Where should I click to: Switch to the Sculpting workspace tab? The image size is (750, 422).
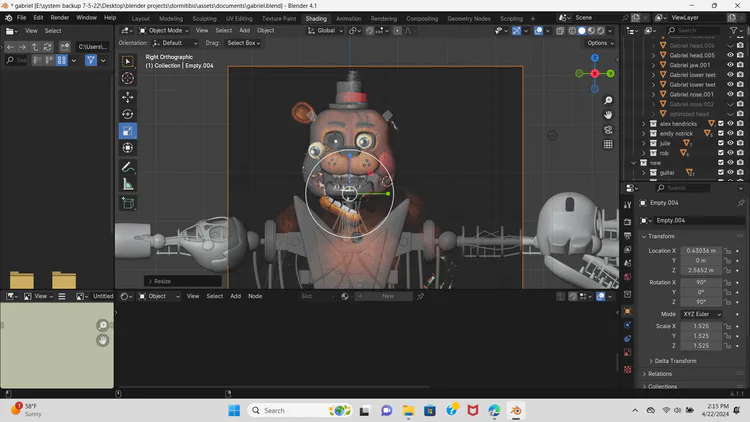[x=204, y=19]
